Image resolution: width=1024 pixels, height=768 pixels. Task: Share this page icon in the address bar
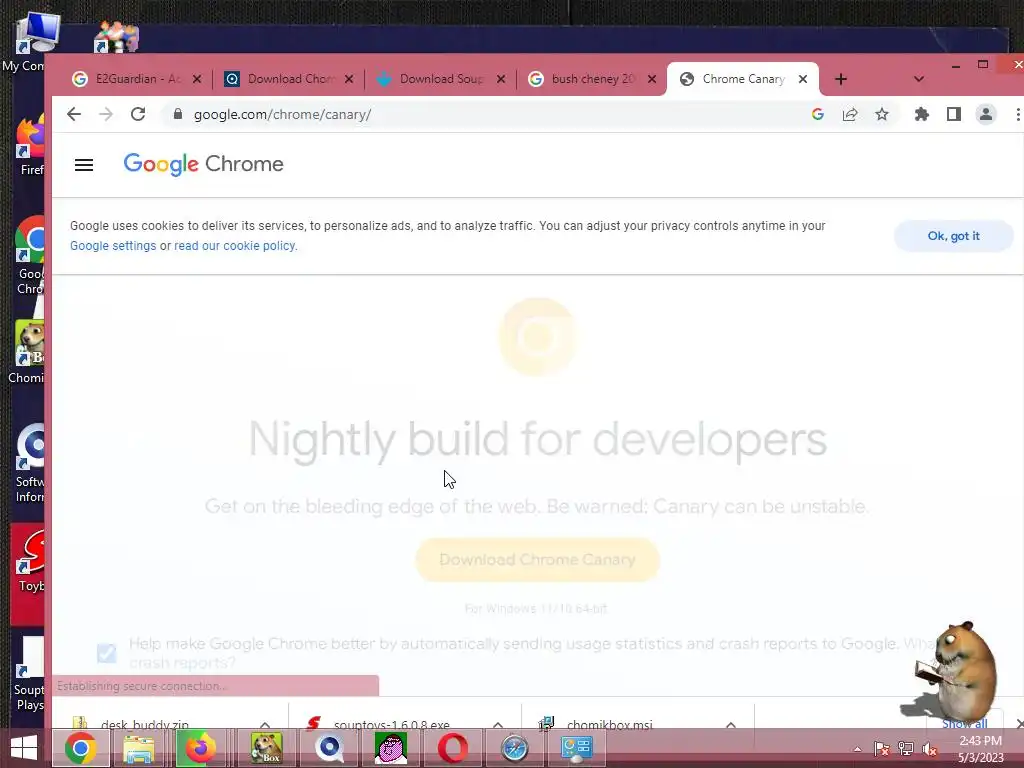click(850, 114)
